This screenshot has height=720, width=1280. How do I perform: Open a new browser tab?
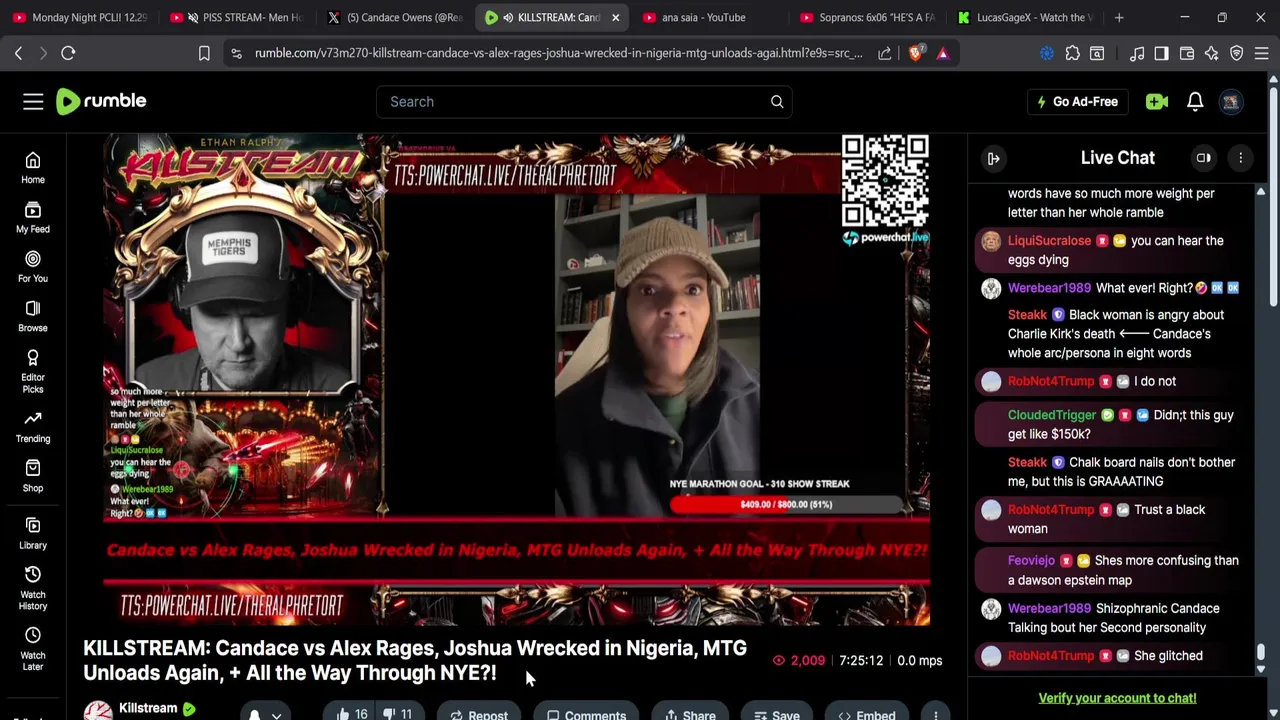pos(1119,17)
